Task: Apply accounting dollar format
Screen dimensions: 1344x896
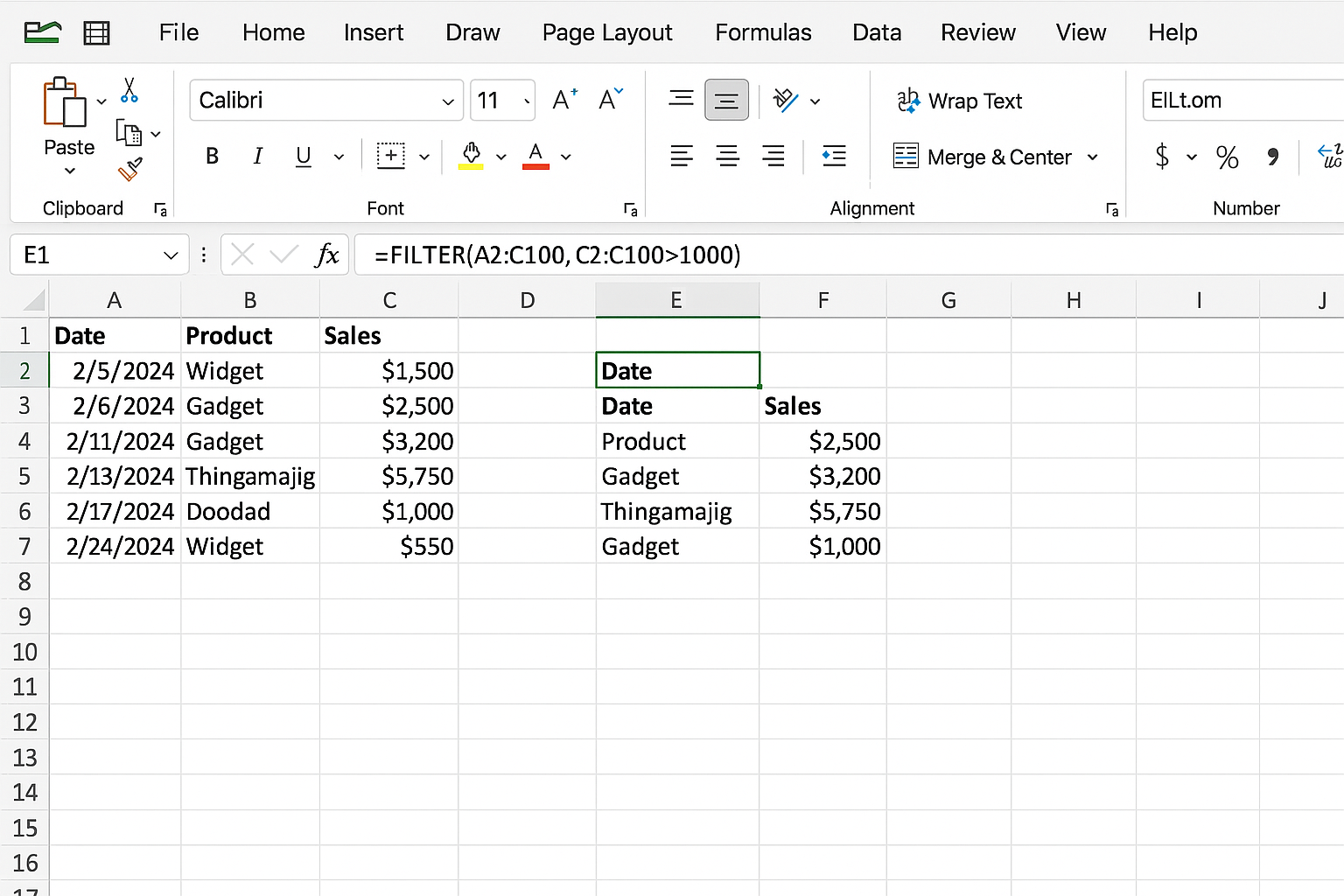Action: [x=1162, y=157]
